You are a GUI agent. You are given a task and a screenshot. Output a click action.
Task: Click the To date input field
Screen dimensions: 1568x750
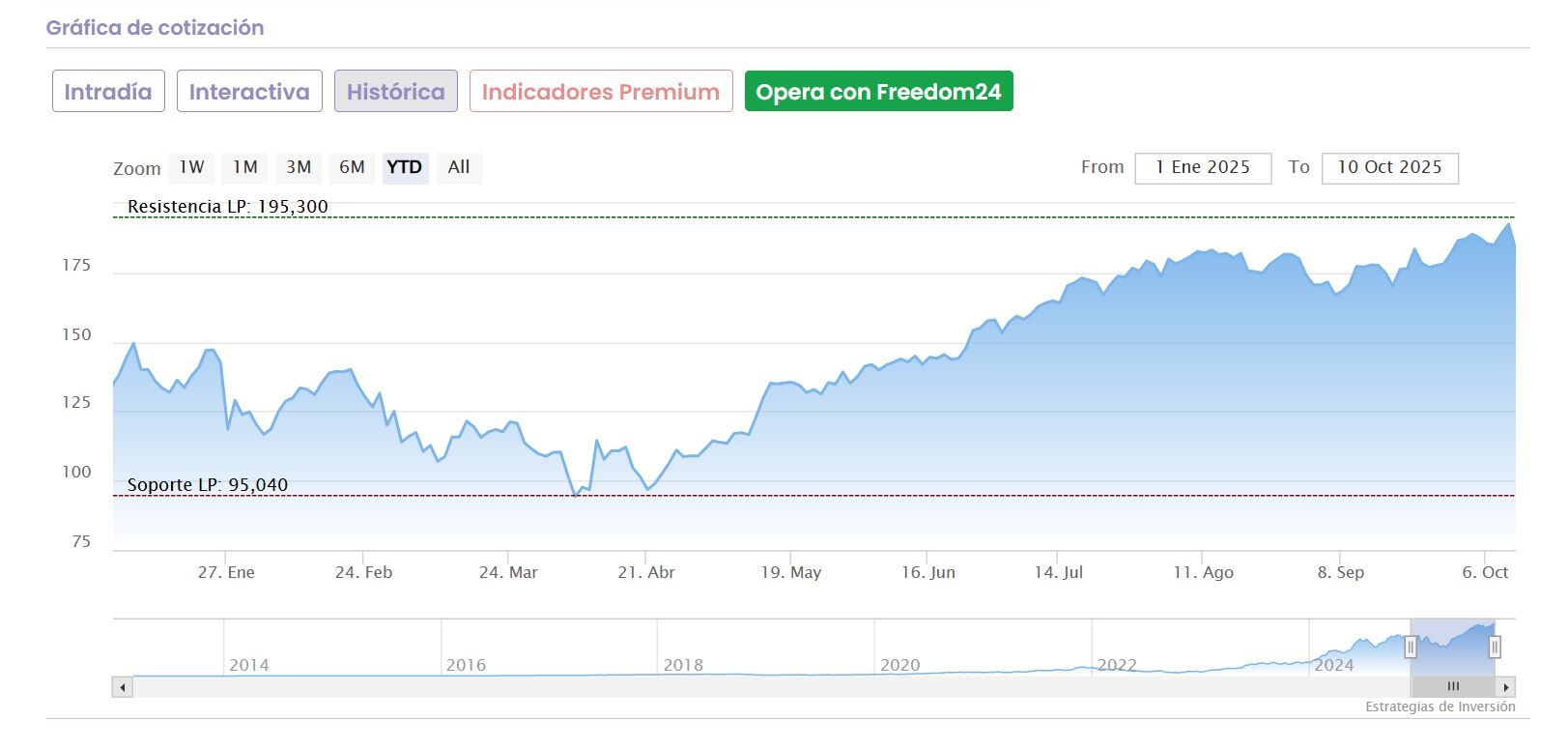coord(1389,167)
